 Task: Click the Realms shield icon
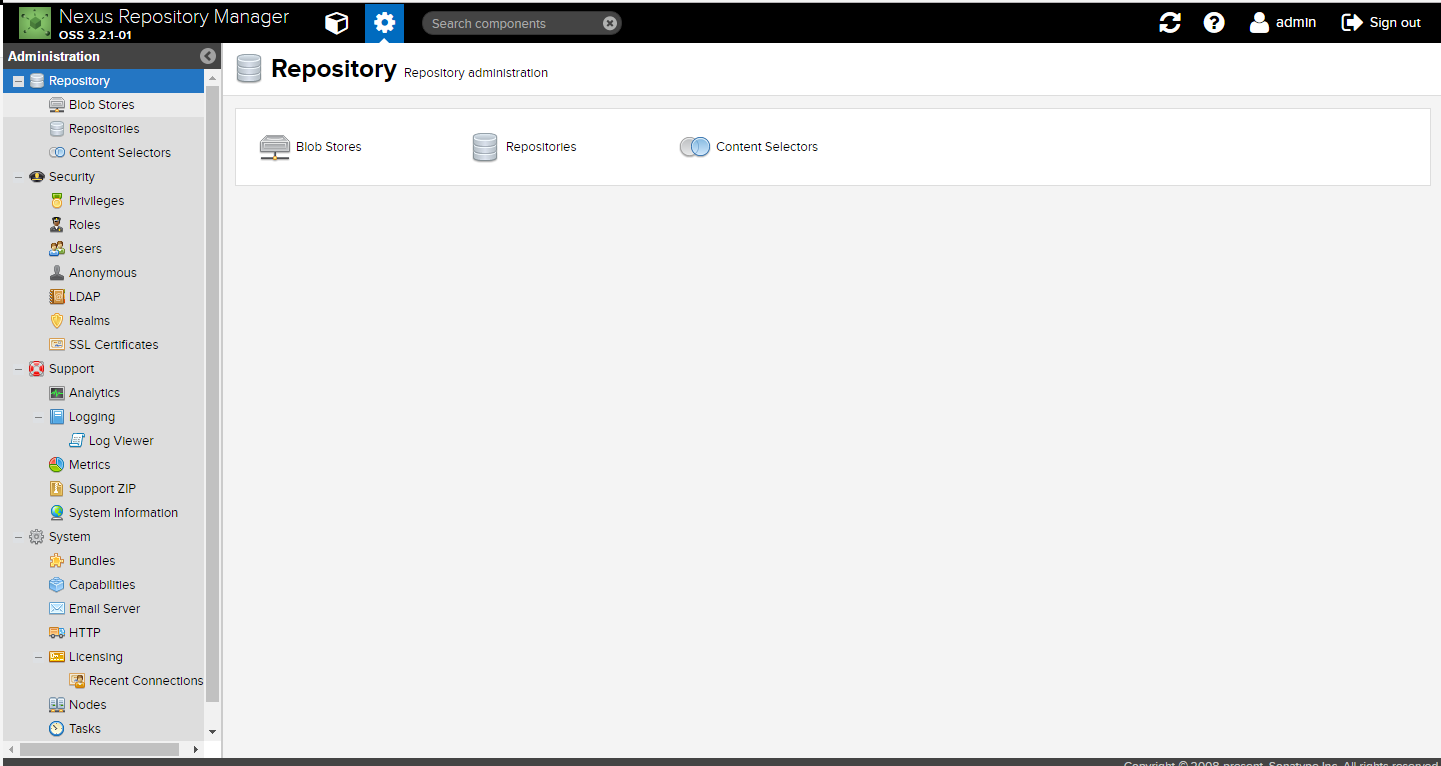[57, 320]
